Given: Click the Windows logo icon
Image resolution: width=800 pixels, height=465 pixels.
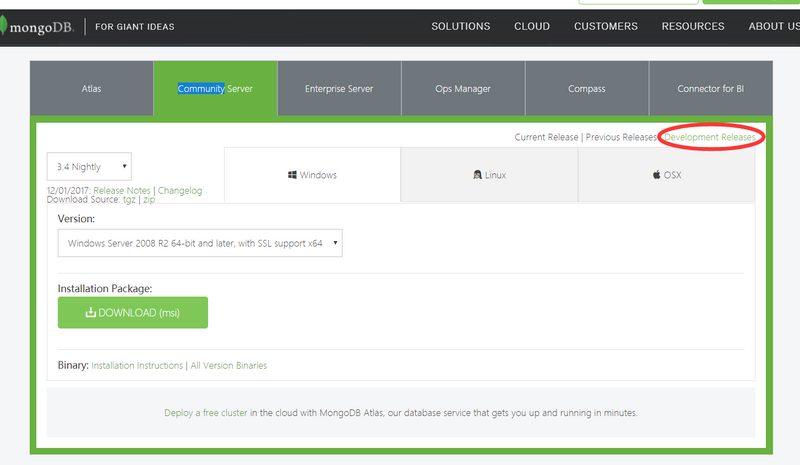Looking at the screenshot, I should [x=292, y=175].
